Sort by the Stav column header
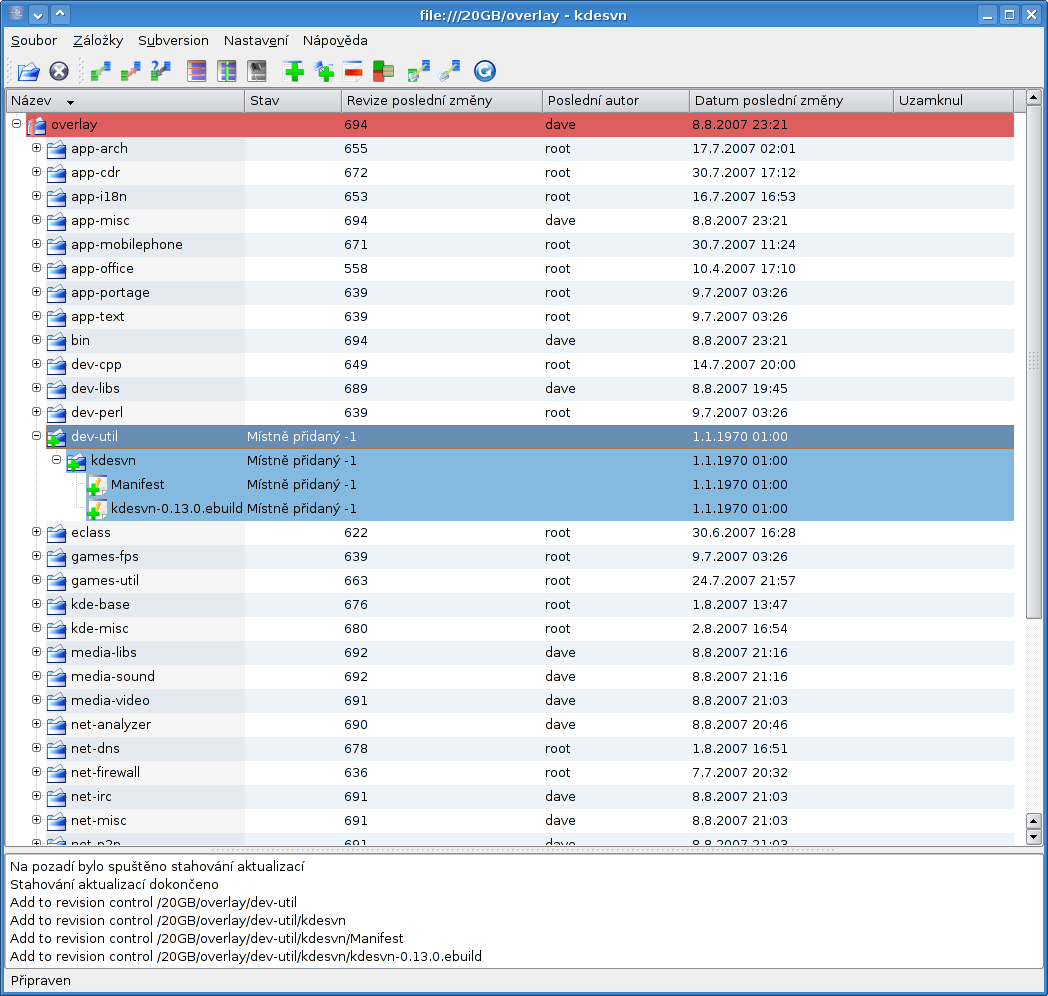The width and height of the screenshot is (1048, 996). [x=293, y=101]
